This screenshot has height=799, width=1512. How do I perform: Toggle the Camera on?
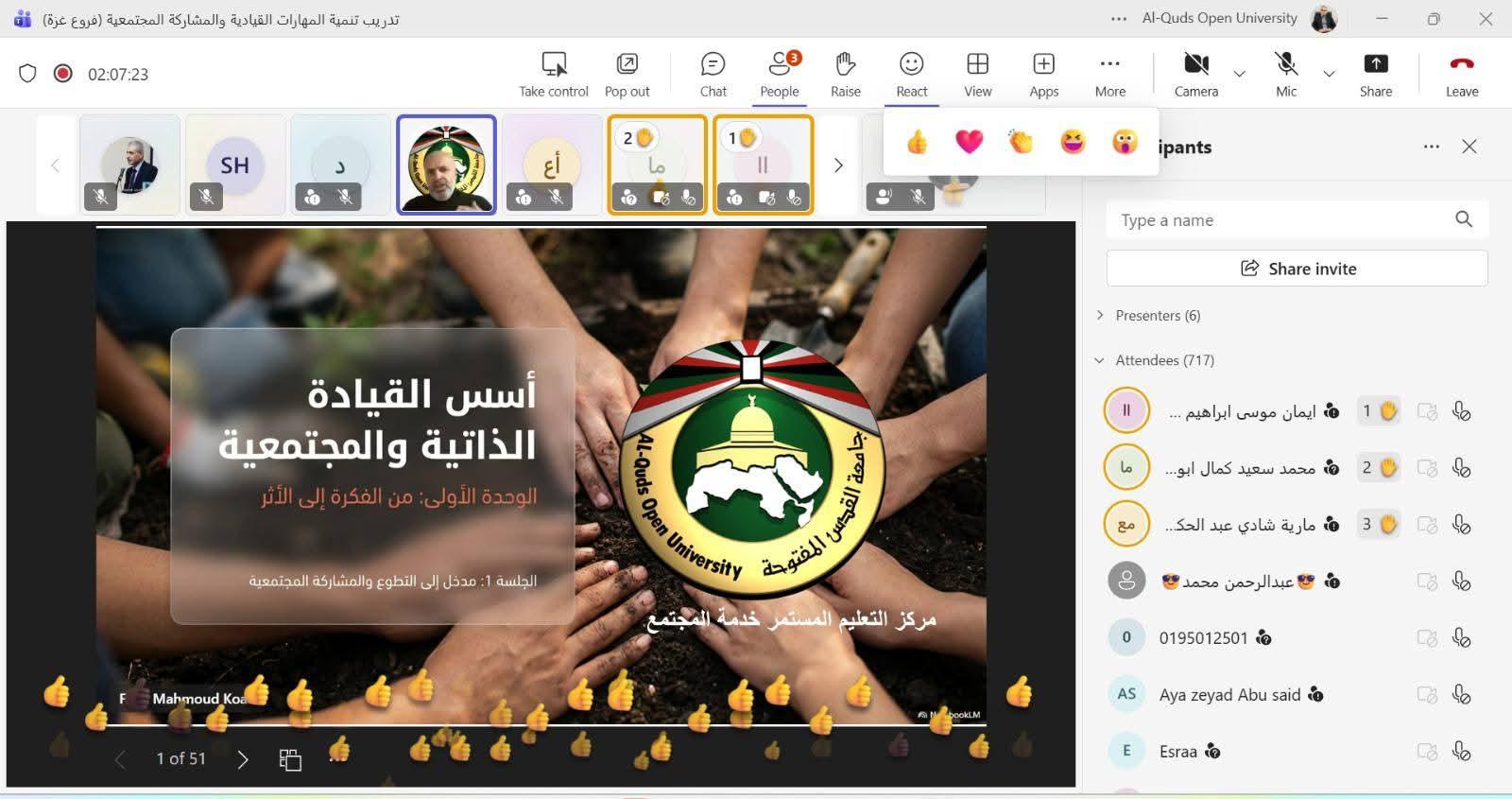pyautogui.click(x=1195, y=74)
